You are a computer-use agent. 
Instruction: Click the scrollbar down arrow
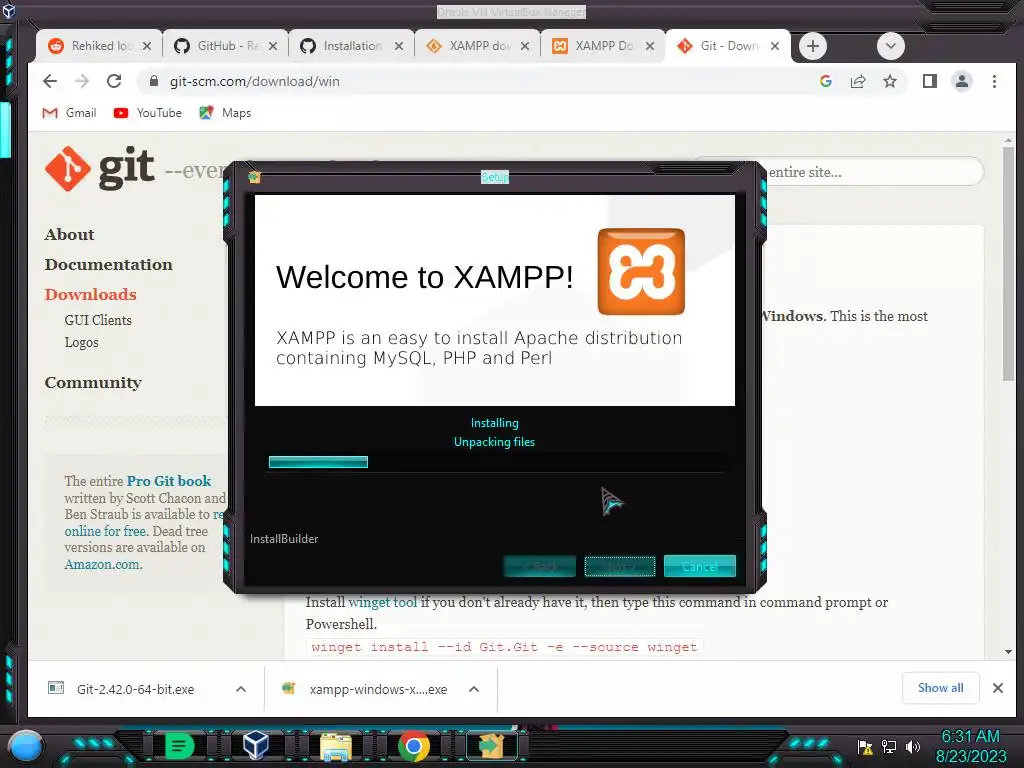click(1008, 652)
